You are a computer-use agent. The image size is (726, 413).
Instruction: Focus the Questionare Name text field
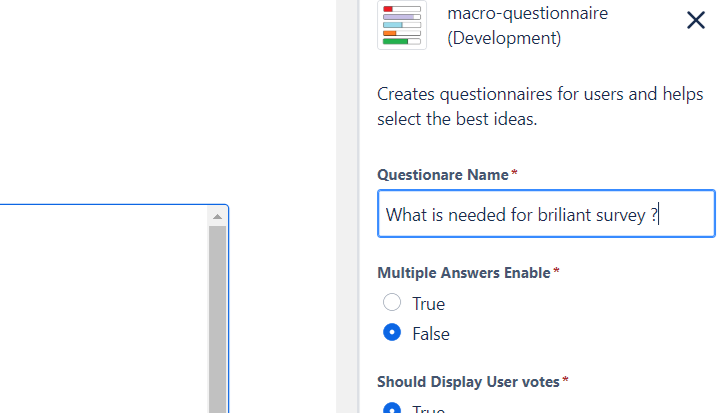coord(546,214)
